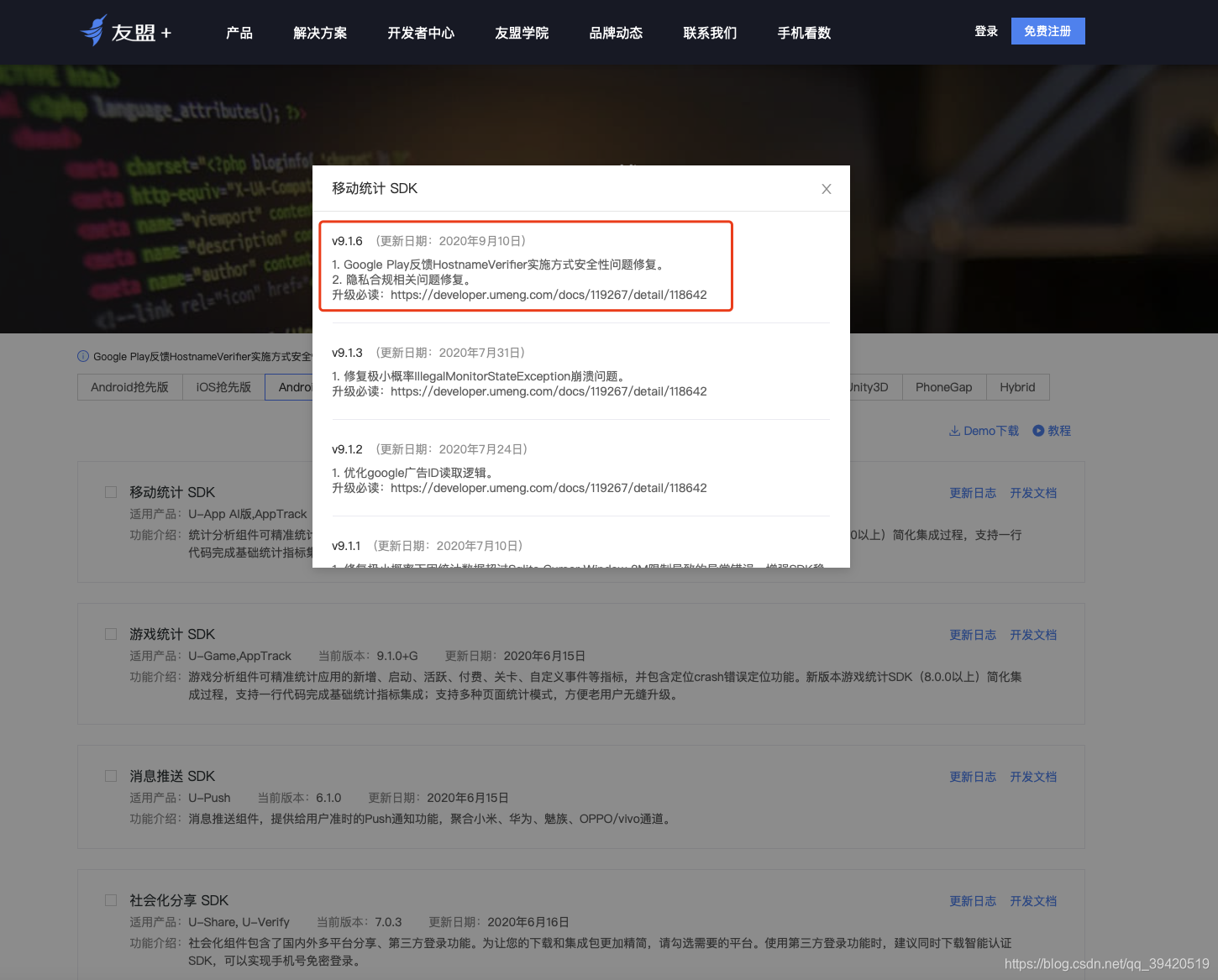
Task: Click the Google Play反馈HostnameVerifier notice text
Action: click(202, 357)
